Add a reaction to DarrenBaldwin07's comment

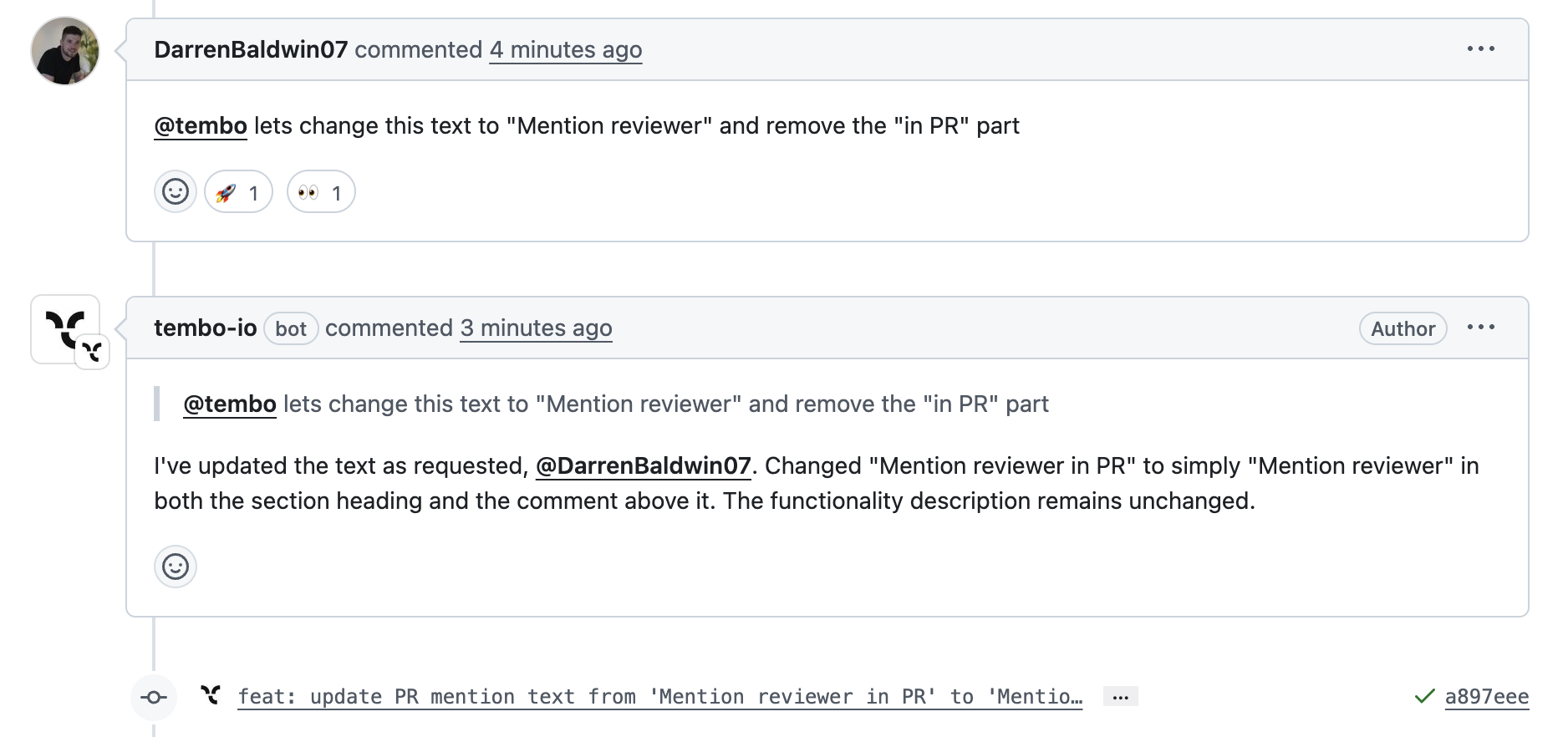[175, 192]
